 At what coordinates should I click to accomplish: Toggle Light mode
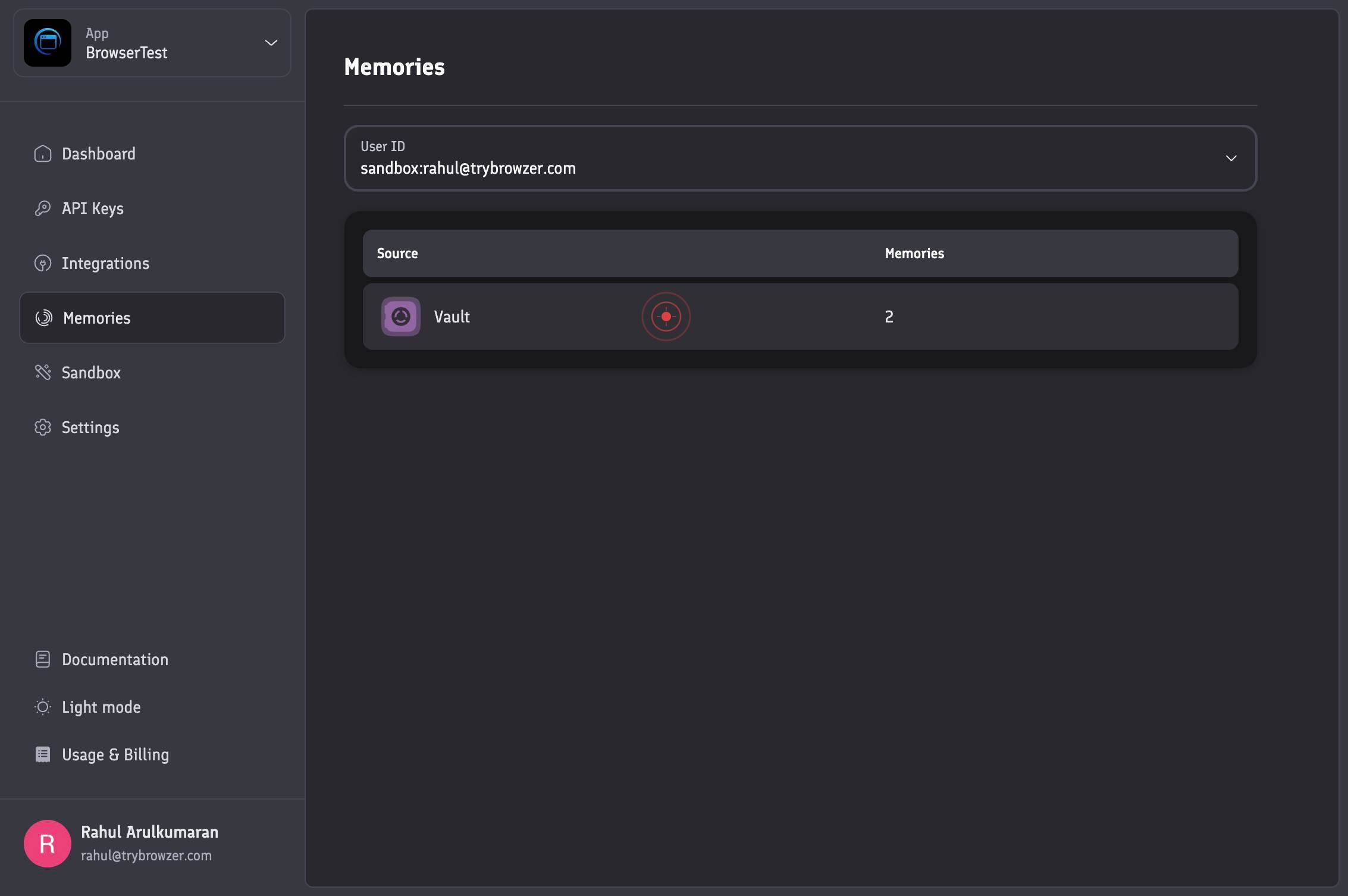point(88,707)
